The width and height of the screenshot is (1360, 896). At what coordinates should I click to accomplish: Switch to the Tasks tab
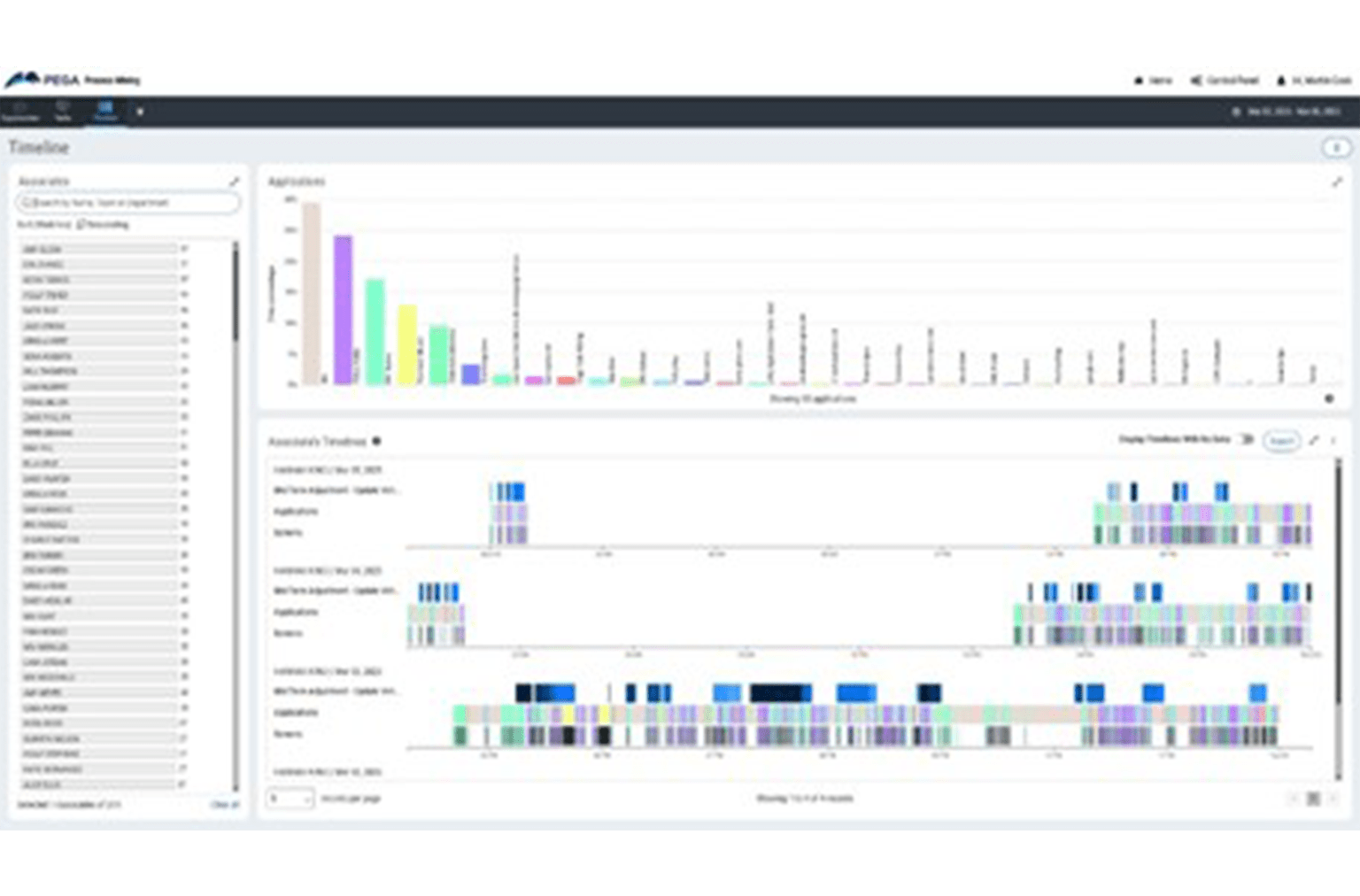click(62, 112)
